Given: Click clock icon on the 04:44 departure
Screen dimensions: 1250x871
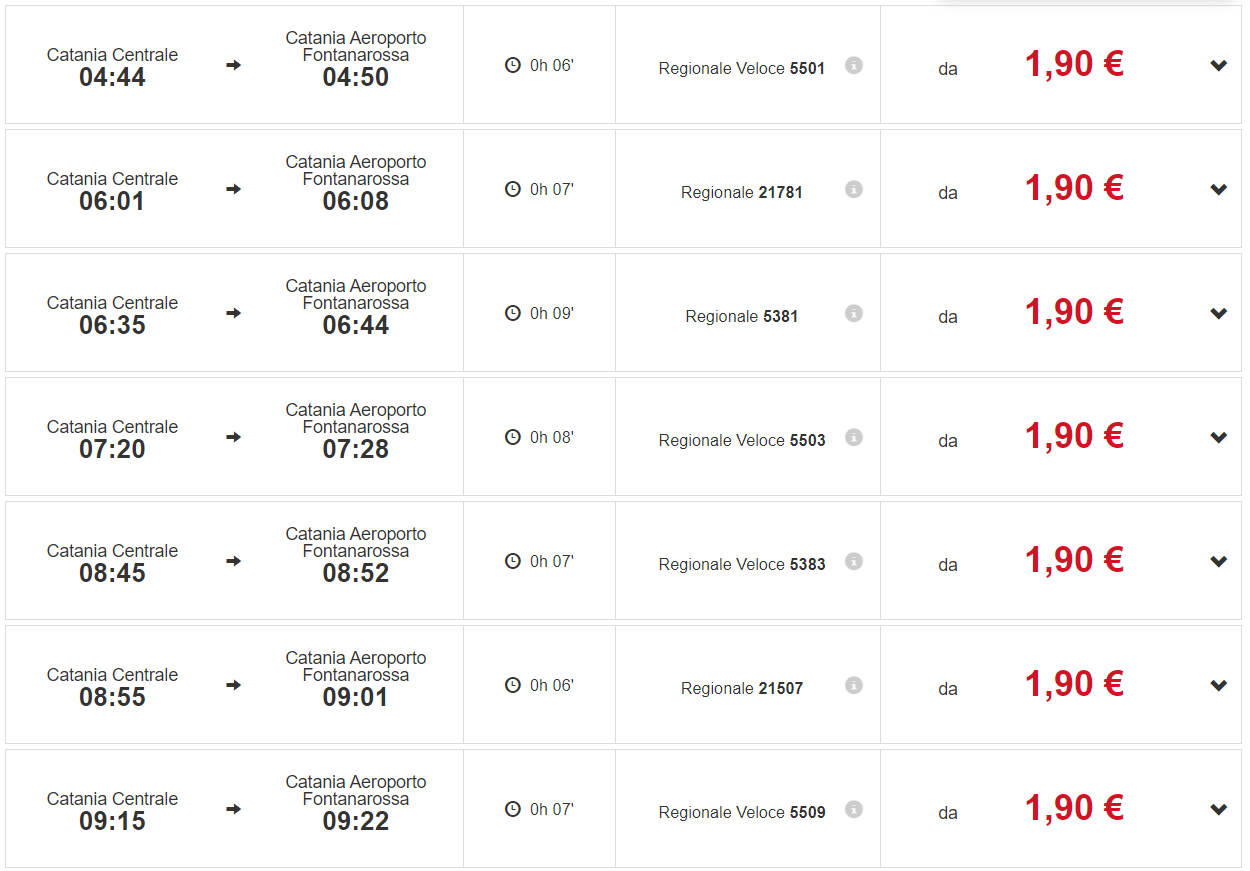Looking at the screenshot, I should [513, 65].
